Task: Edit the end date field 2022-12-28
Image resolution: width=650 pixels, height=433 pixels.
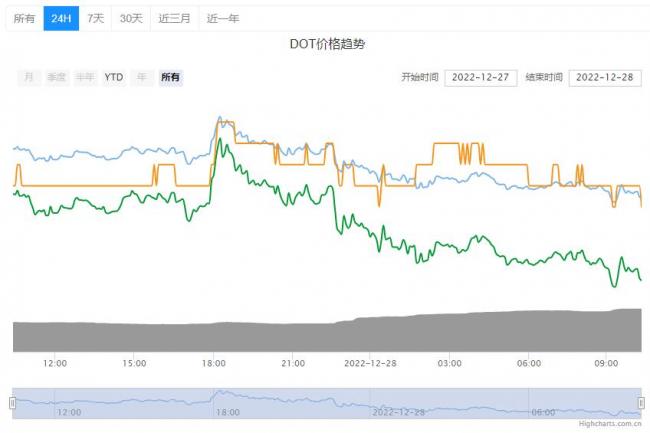Action: [x=605, y=78]
